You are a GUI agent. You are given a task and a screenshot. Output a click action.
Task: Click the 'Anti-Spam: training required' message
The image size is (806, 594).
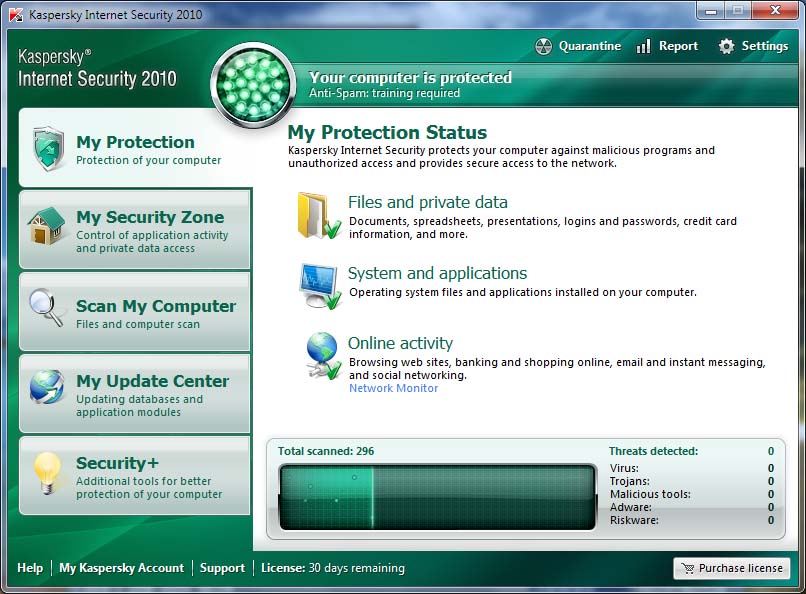pos(384,93)
